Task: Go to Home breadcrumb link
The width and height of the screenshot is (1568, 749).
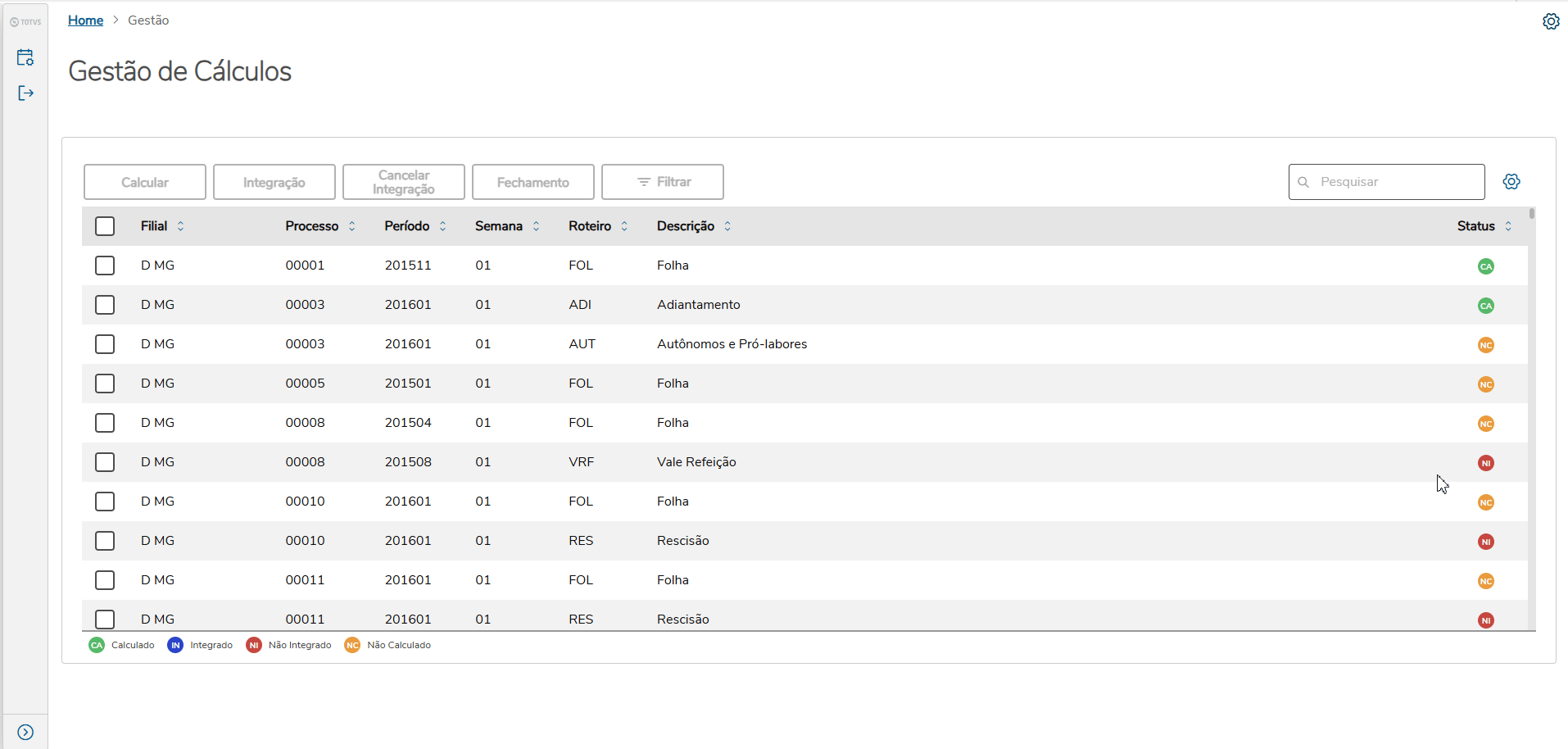Action: click(85, 20)
